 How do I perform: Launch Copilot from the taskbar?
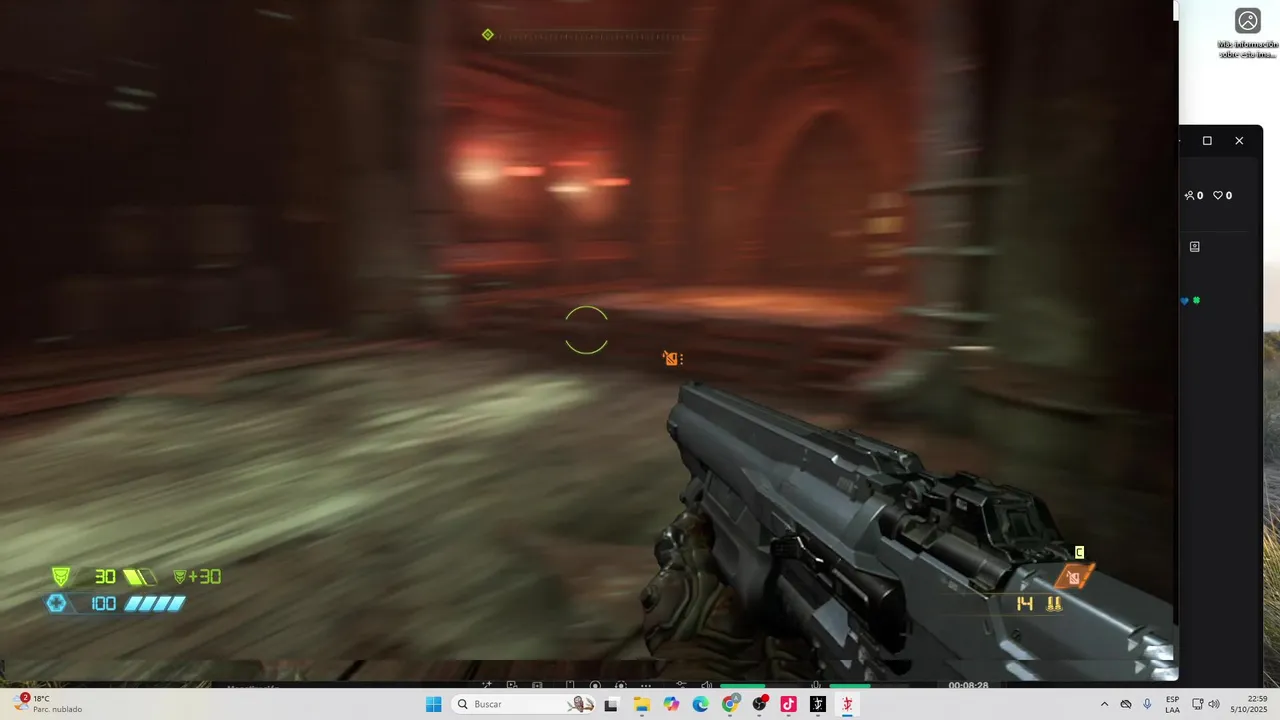click(x=671, y=704)
